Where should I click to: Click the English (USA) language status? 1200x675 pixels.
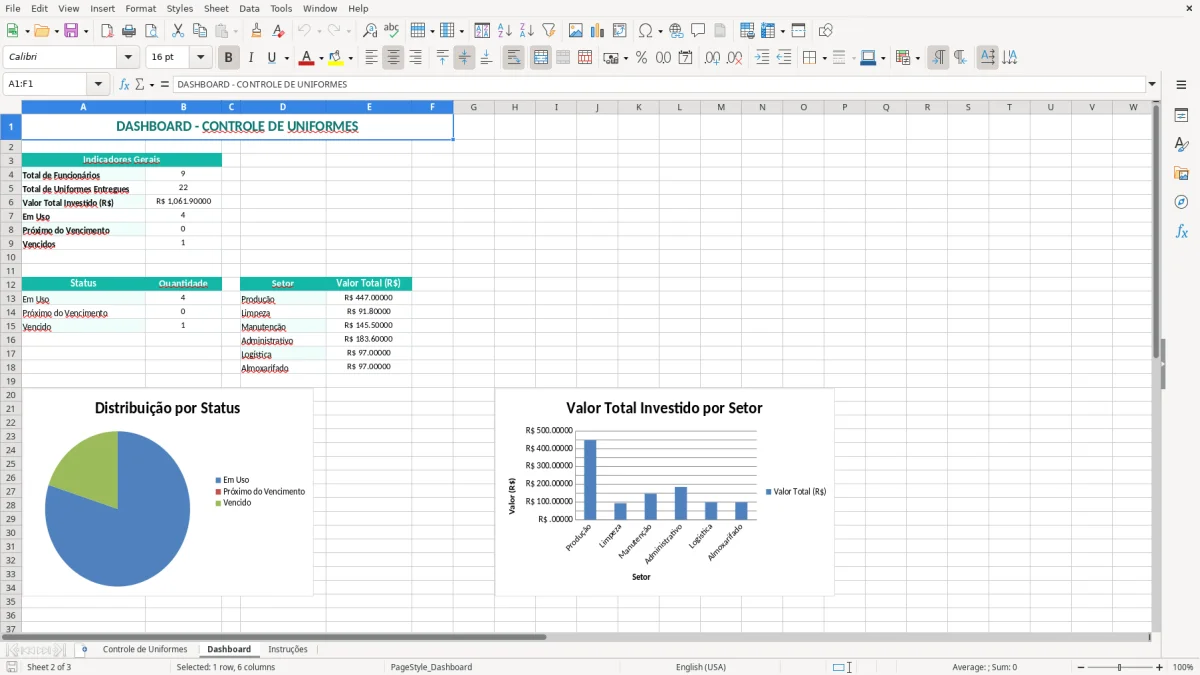(x=701, y=667)
